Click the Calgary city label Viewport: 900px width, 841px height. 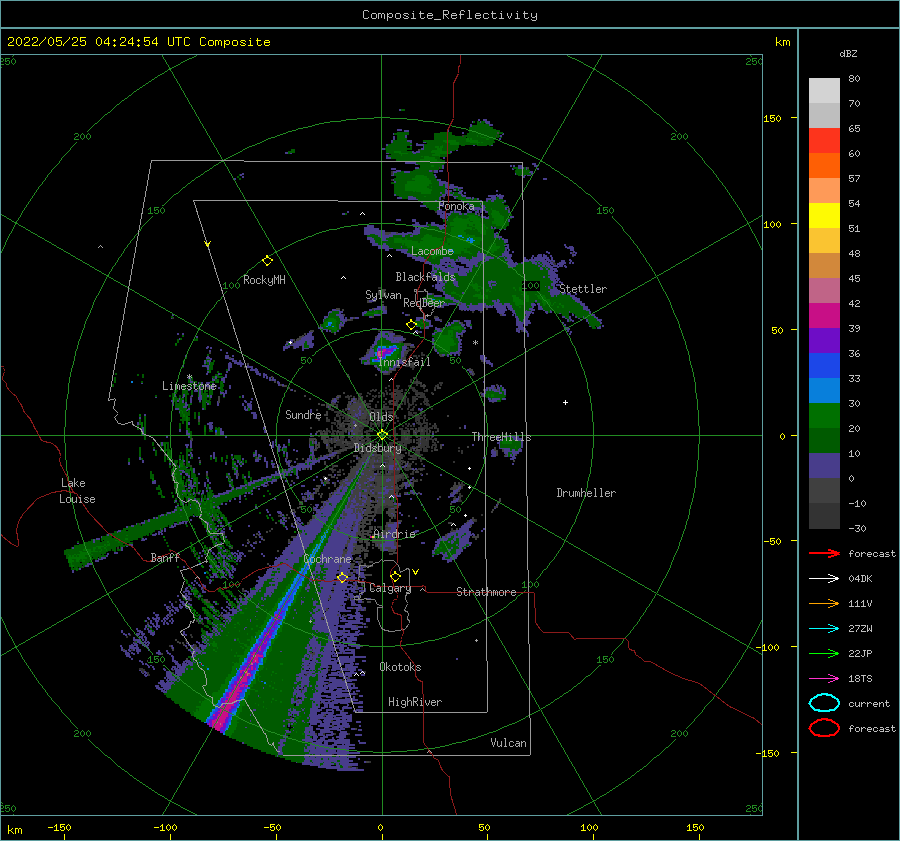click(390, 588)
